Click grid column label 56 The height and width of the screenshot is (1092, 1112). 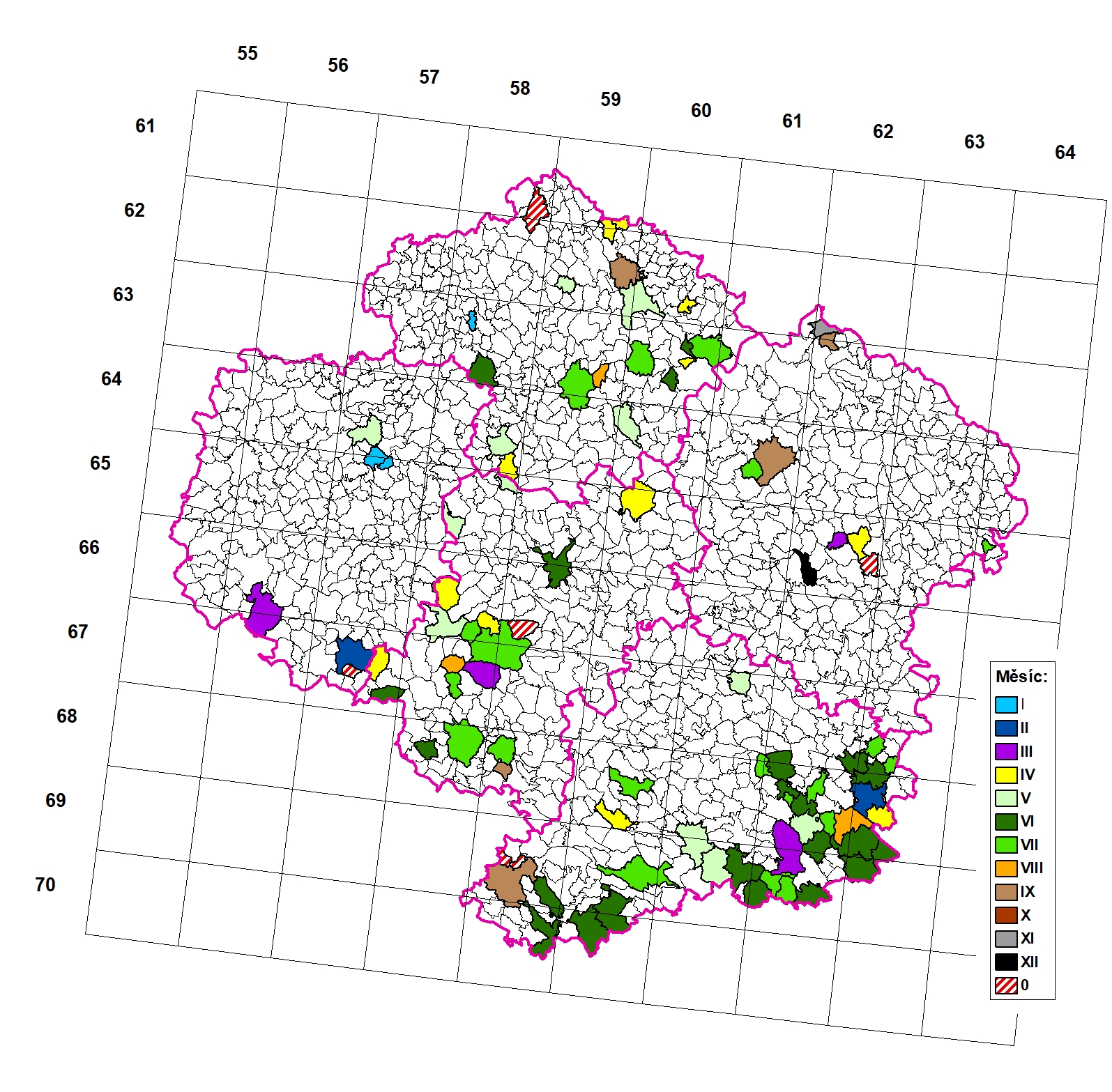pos(338,66)
